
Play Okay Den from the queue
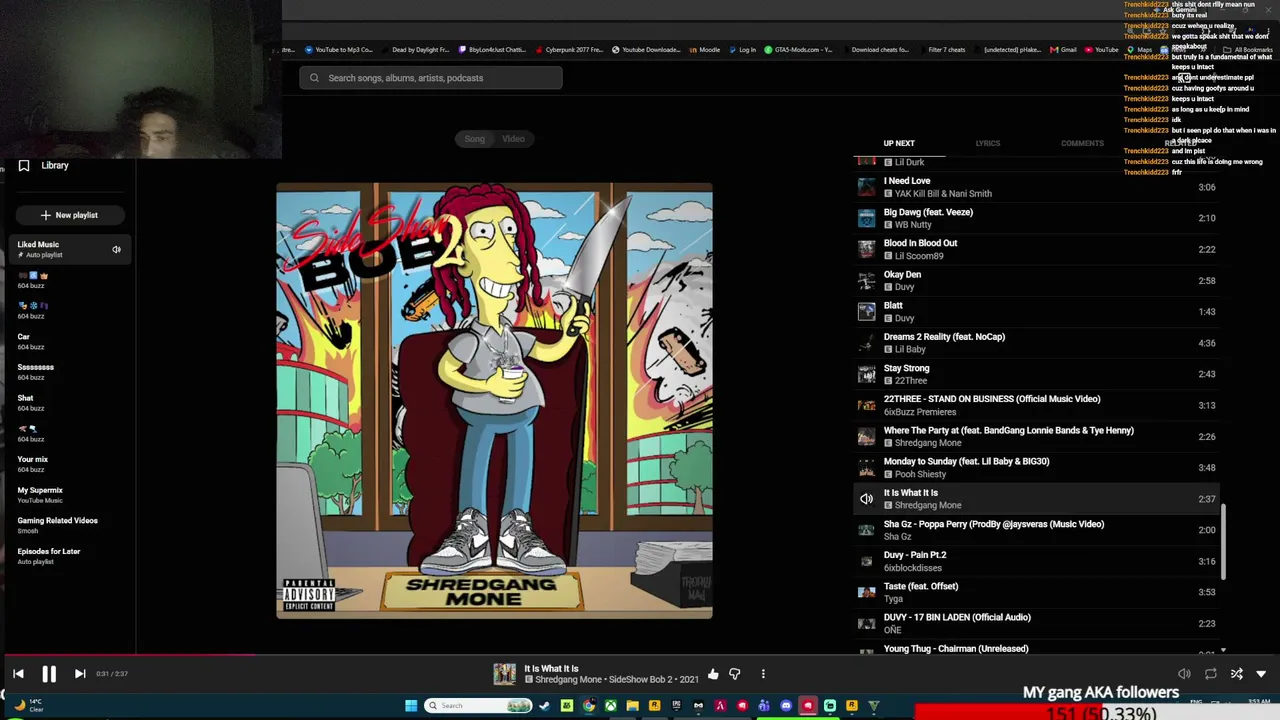coord(1038,280)
